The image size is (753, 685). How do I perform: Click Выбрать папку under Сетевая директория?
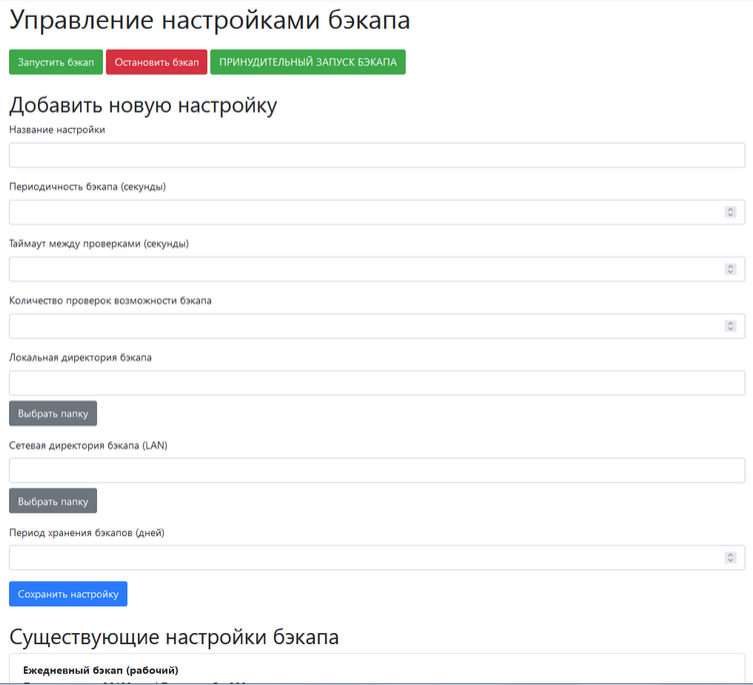(53, 501)
